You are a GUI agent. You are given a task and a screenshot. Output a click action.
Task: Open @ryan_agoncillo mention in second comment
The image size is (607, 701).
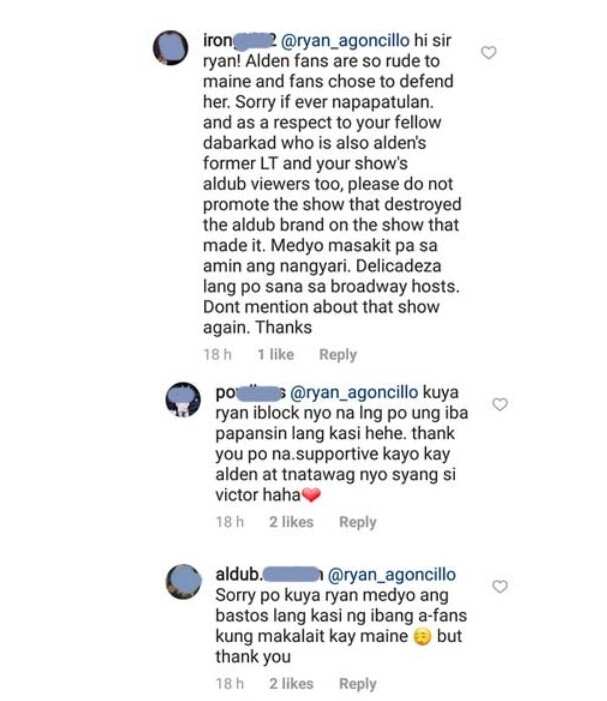(x=354, y=392)
